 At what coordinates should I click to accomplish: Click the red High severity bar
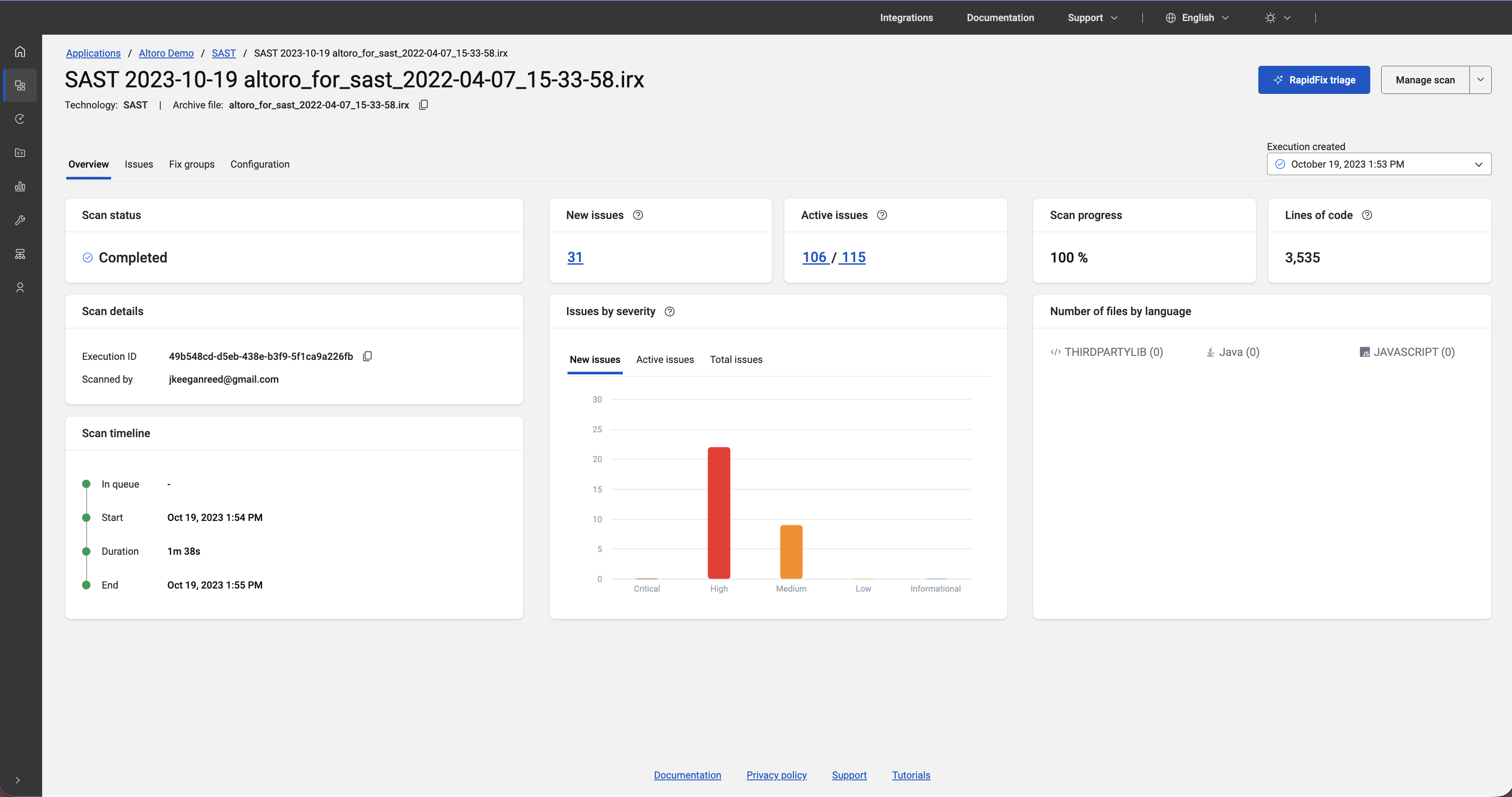pyautogui.click(x=718, y=512)
